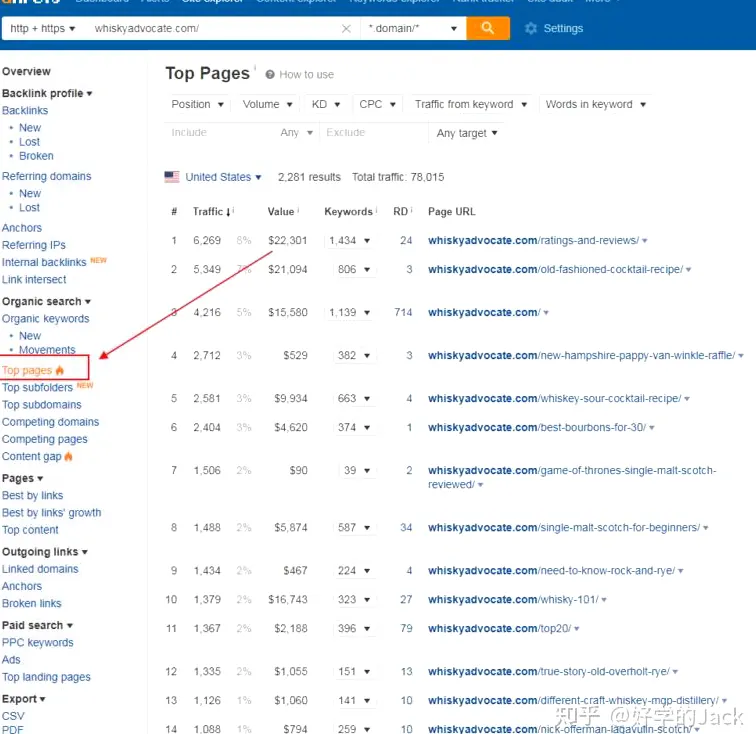The width and height of the screenshot is (756, 734).
Task: Click the Traffic column sort arrow
Action: (228, 212)
